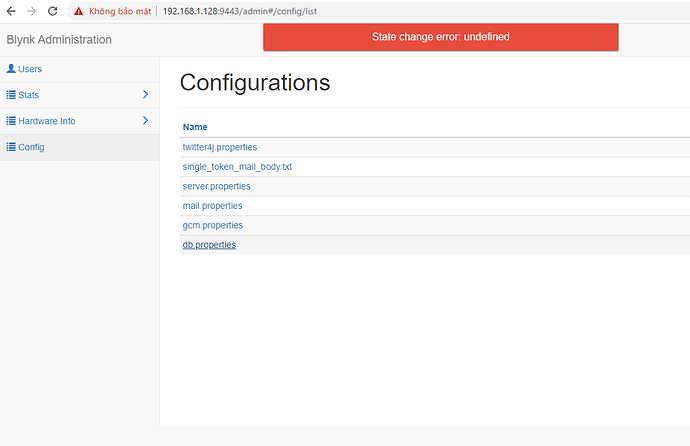Screen dimensions: 690x446
Task: Click the Config list icon
Action: [x=11, y=146]
